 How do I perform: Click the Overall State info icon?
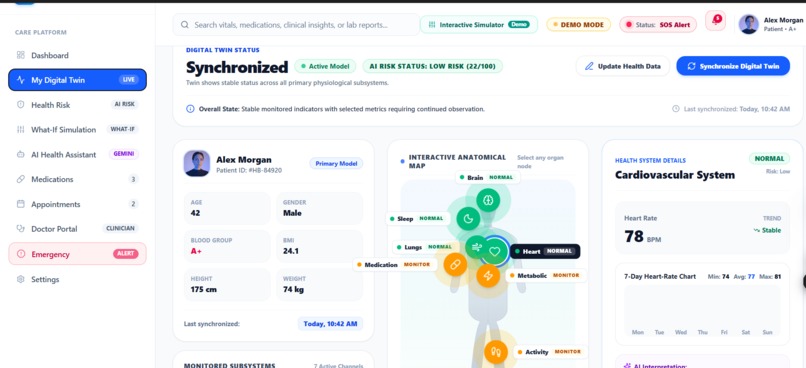190,109
